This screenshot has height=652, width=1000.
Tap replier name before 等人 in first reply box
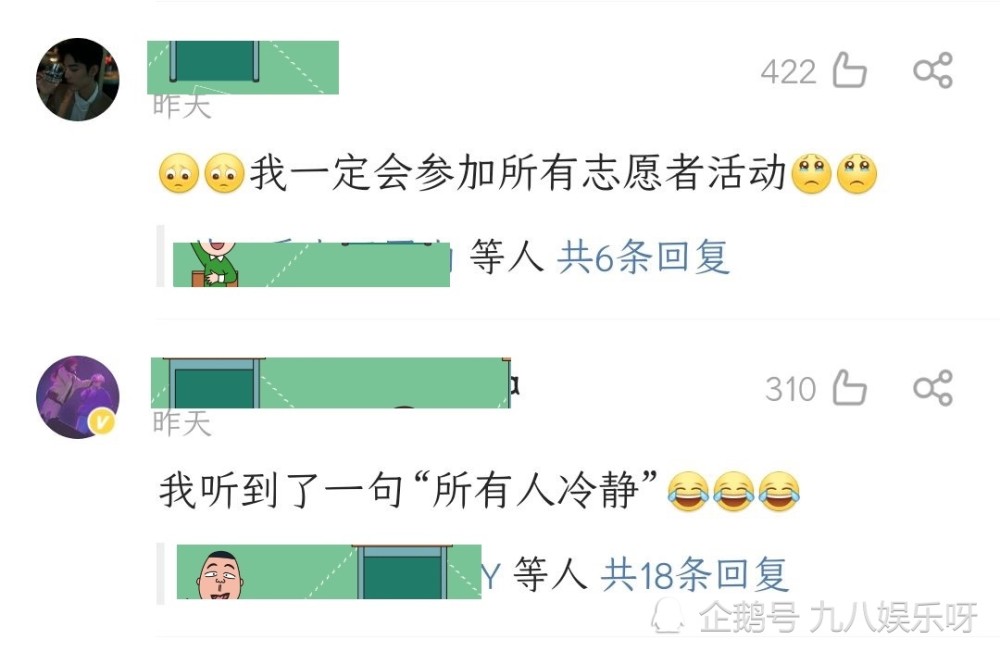click(x=312, y=263)
